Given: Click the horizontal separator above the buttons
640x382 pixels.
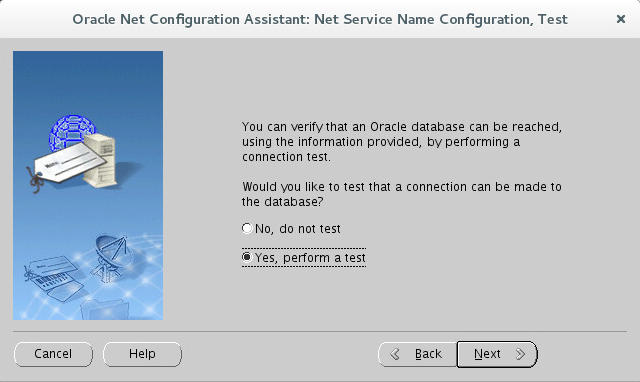Looking at the screenshot, I should (320, 331).
